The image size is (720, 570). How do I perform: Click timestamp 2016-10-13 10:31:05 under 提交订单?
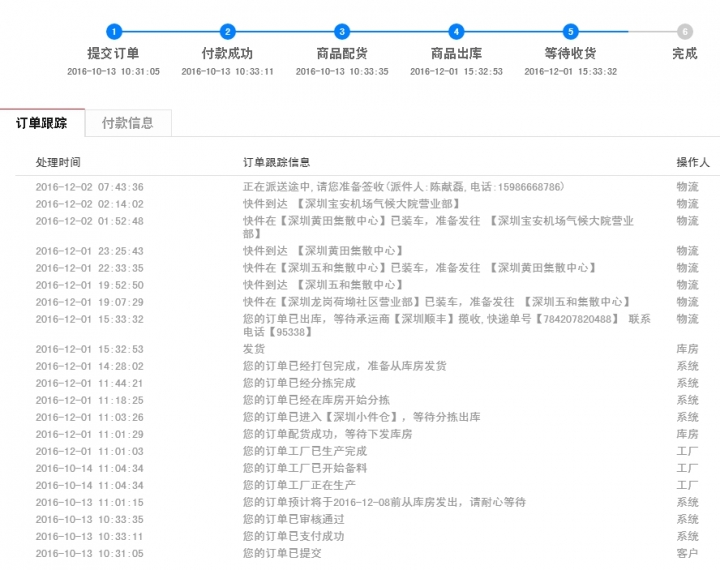point(113,72)
